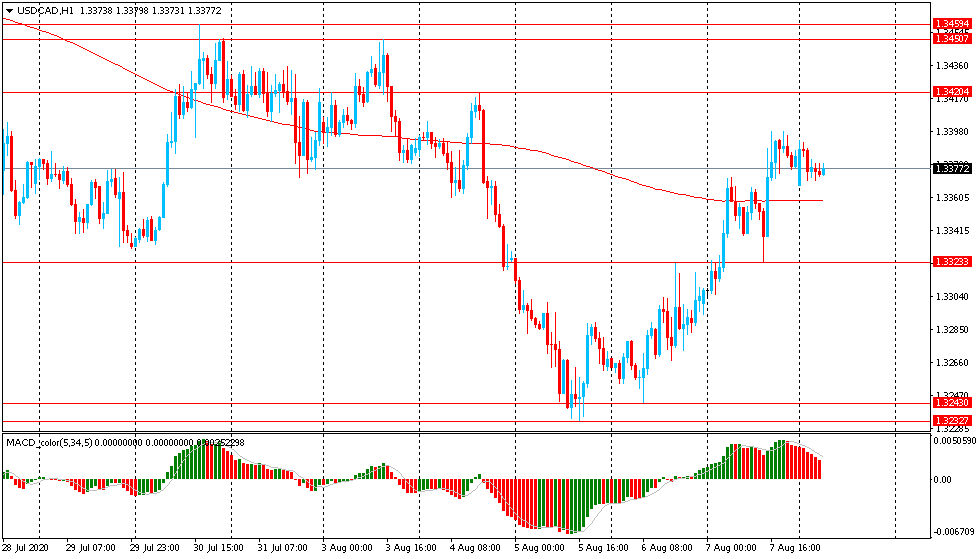Click the MACD_color(5,34,5) indicator label

pos(47,442)
